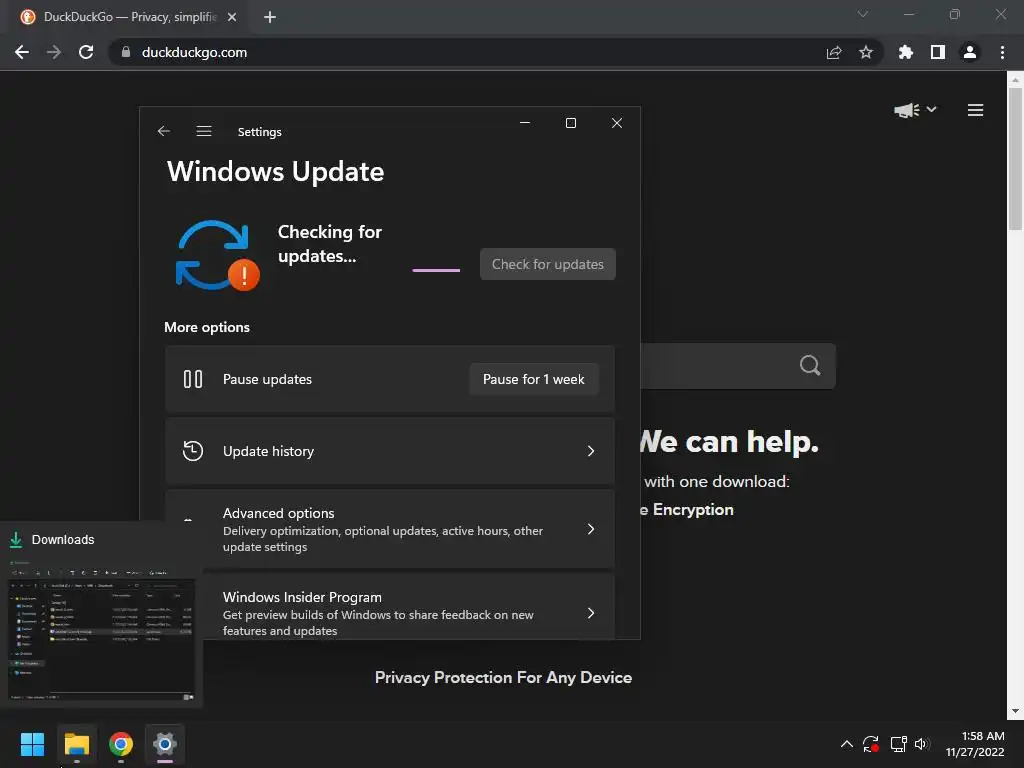Show hidden system tray icons
1024x768 pixels.
tap(846, 744)
